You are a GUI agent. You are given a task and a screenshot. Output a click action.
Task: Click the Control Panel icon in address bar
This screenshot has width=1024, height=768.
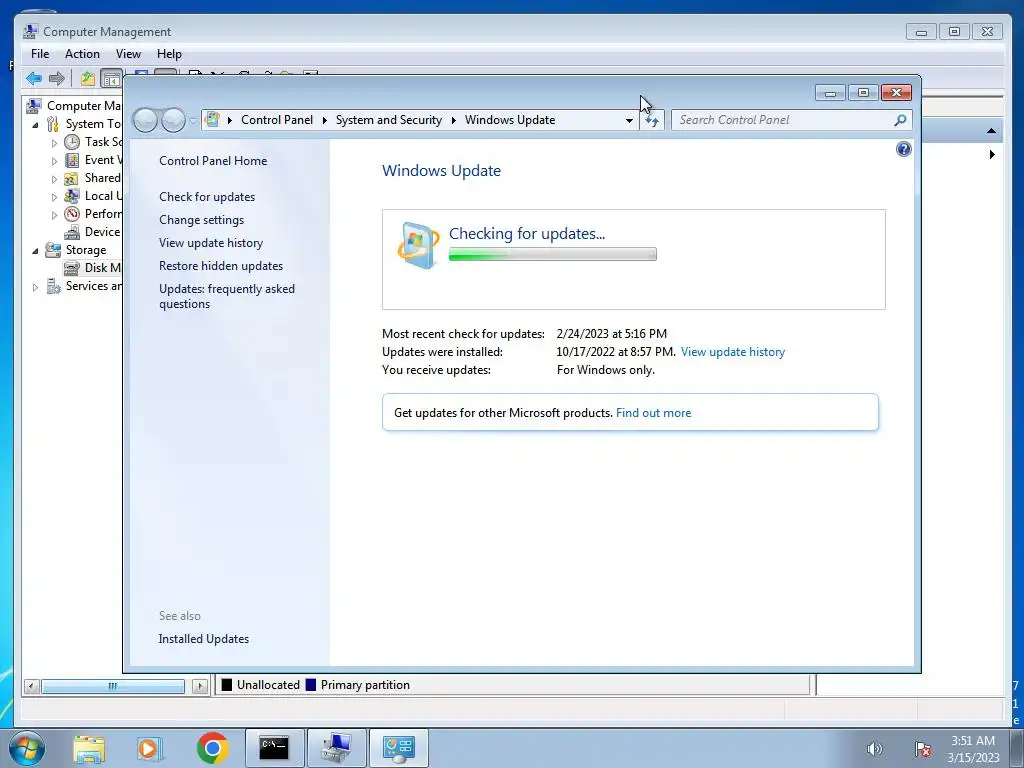point(212,120)
